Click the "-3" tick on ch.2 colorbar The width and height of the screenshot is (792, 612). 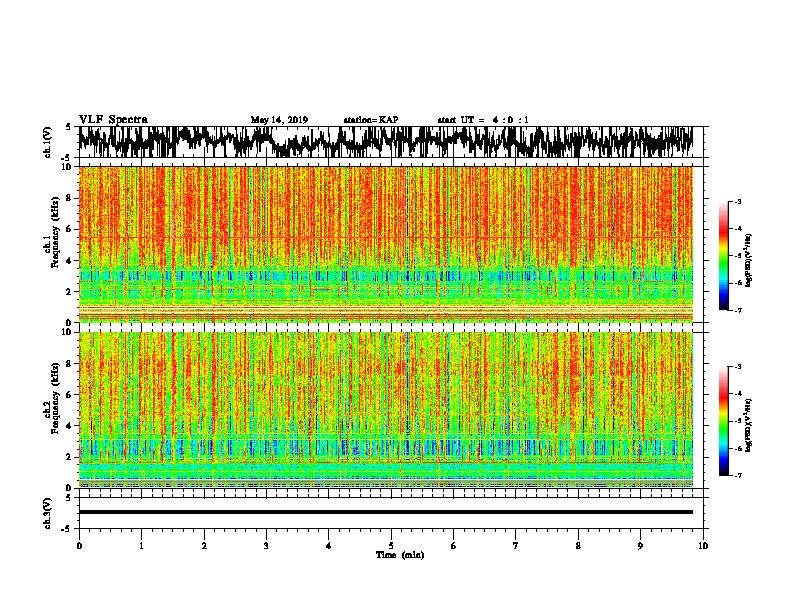tap(738, 367)
